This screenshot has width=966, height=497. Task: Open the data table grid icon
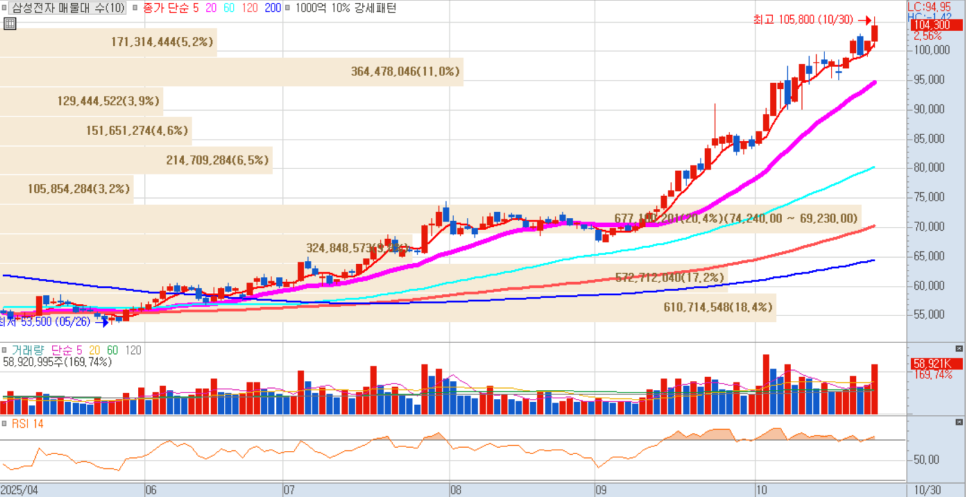tap(9, 24)
